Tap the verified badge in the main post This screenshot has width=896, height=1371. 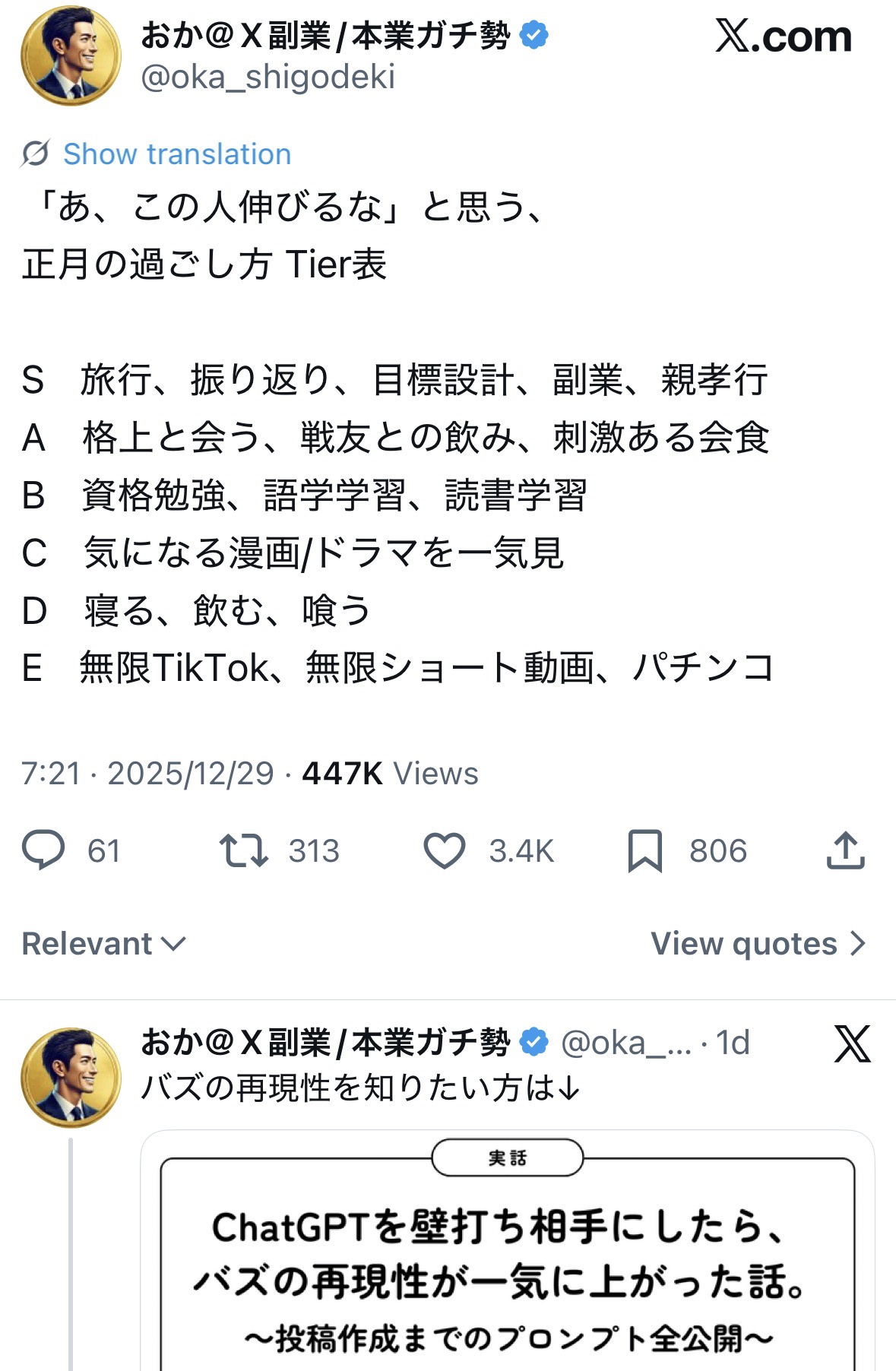tap(534, 35)
